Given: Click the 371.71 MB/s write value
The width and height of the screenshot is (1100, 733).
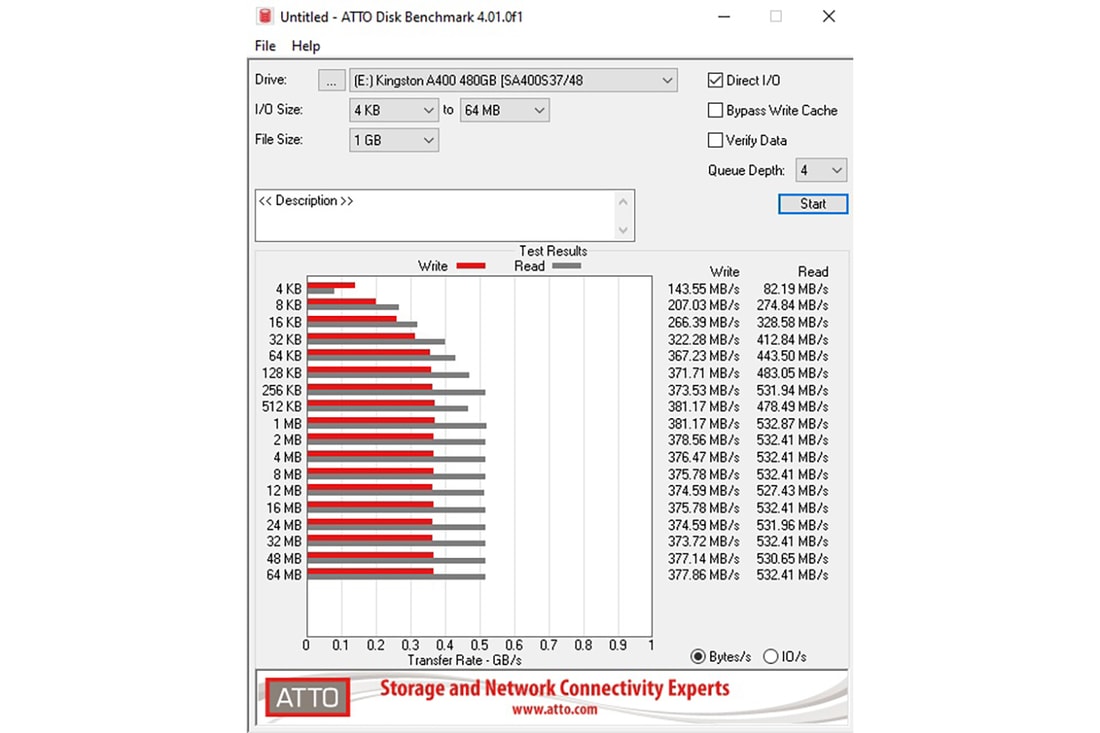Looking at the screenshot, I should [x=703, y=373].
